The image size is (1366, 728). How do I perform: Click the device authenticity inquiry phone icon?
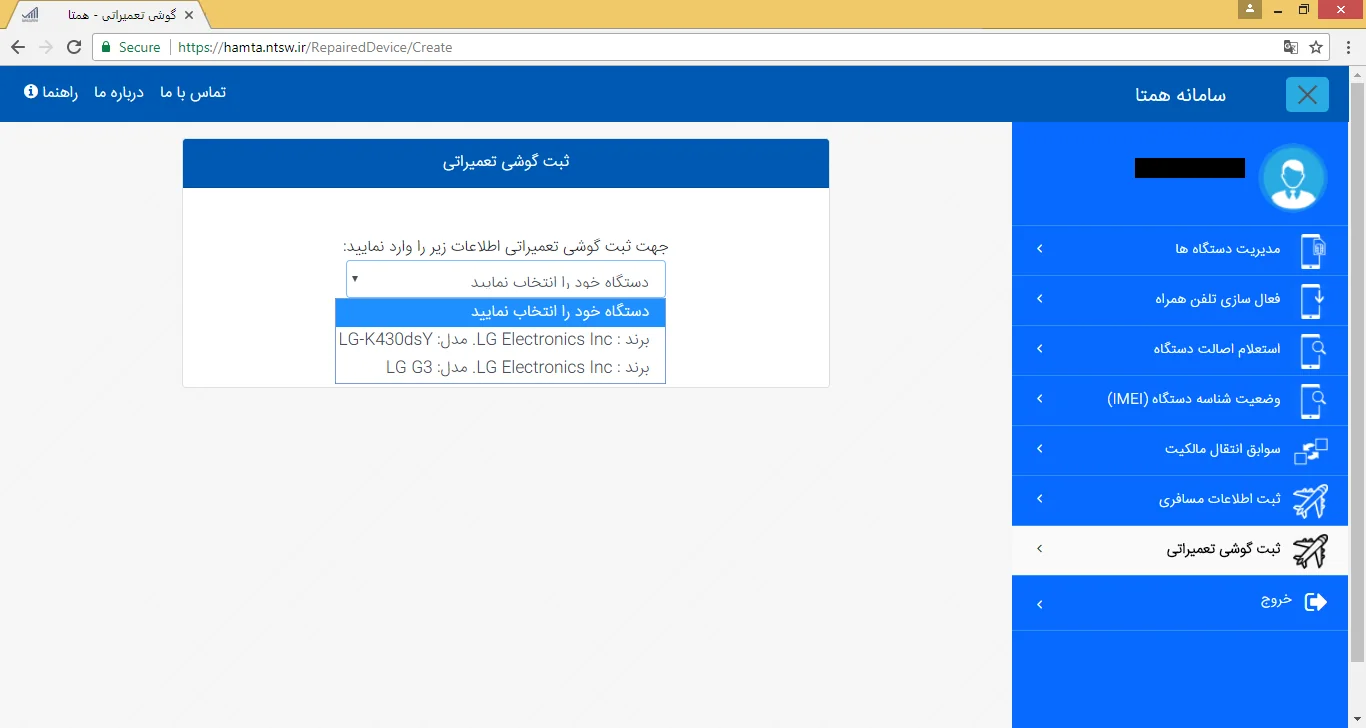(x=1313, y=350)
